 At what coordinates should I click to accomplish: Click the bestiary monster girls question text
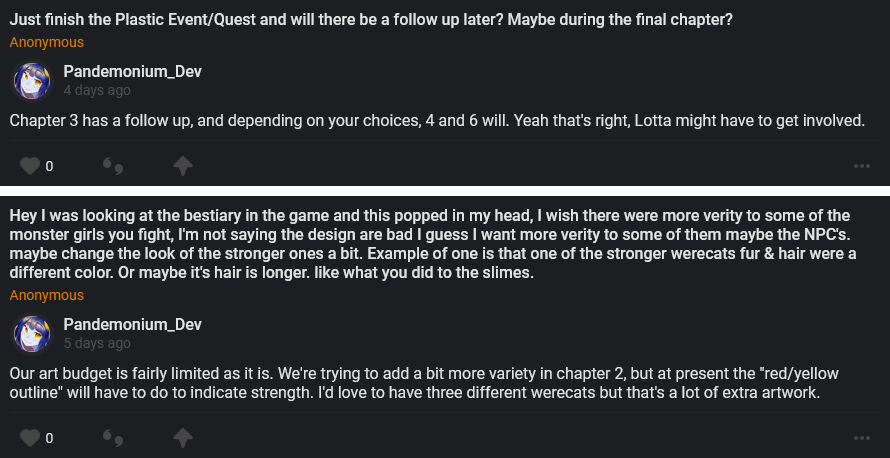tap(430, 243)
